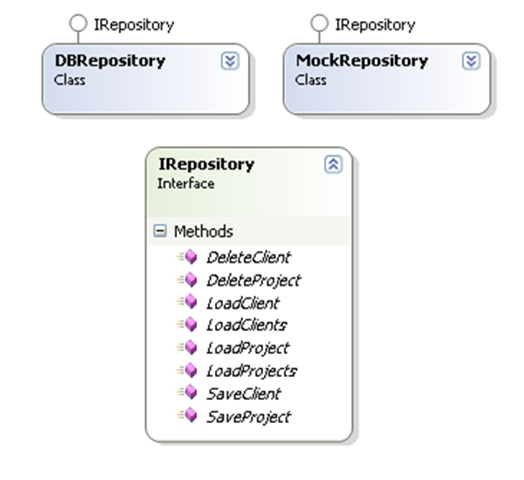Image resolution: width=524 pixels, height=480 pixels.
Task: Collapse the IRepository interface box
Action: pyautogui.click(x=333, y=164)
